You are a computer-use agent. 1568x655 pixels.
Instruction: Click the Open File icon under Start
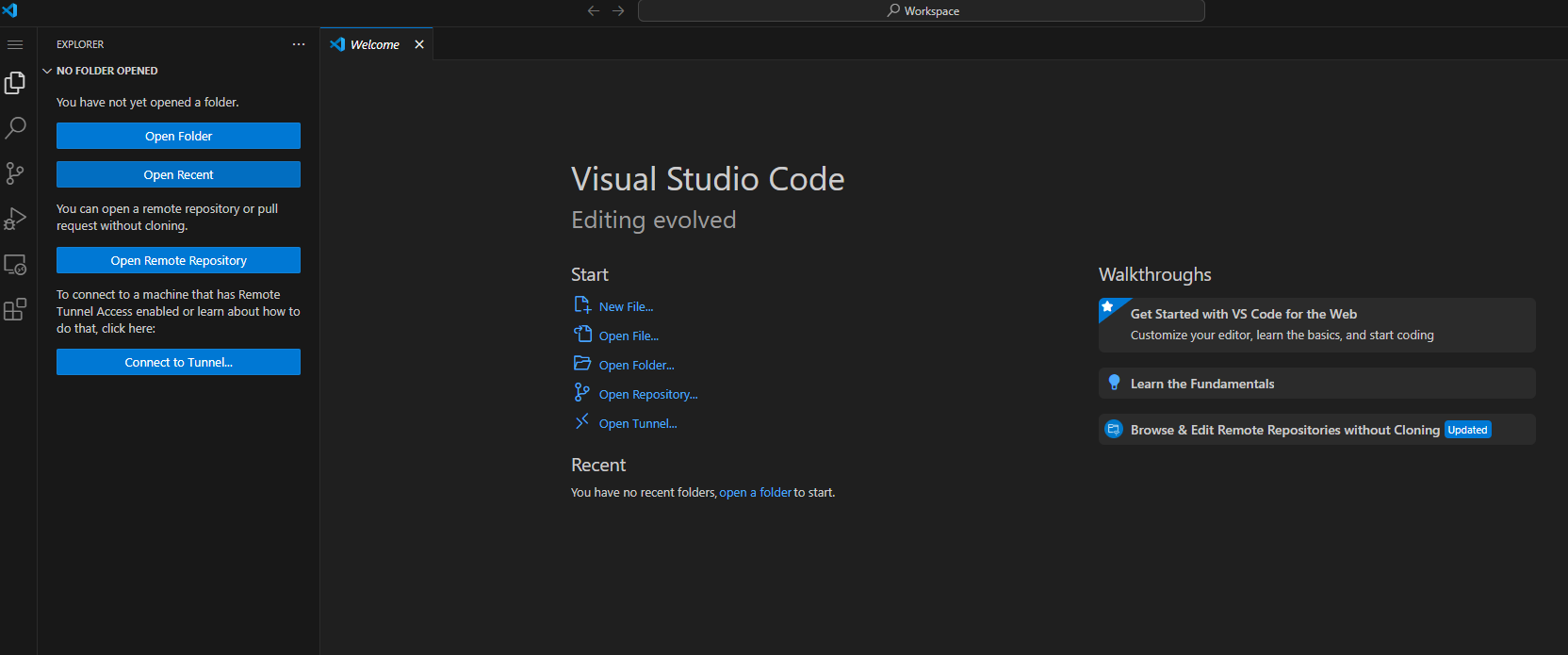[582, 335]
